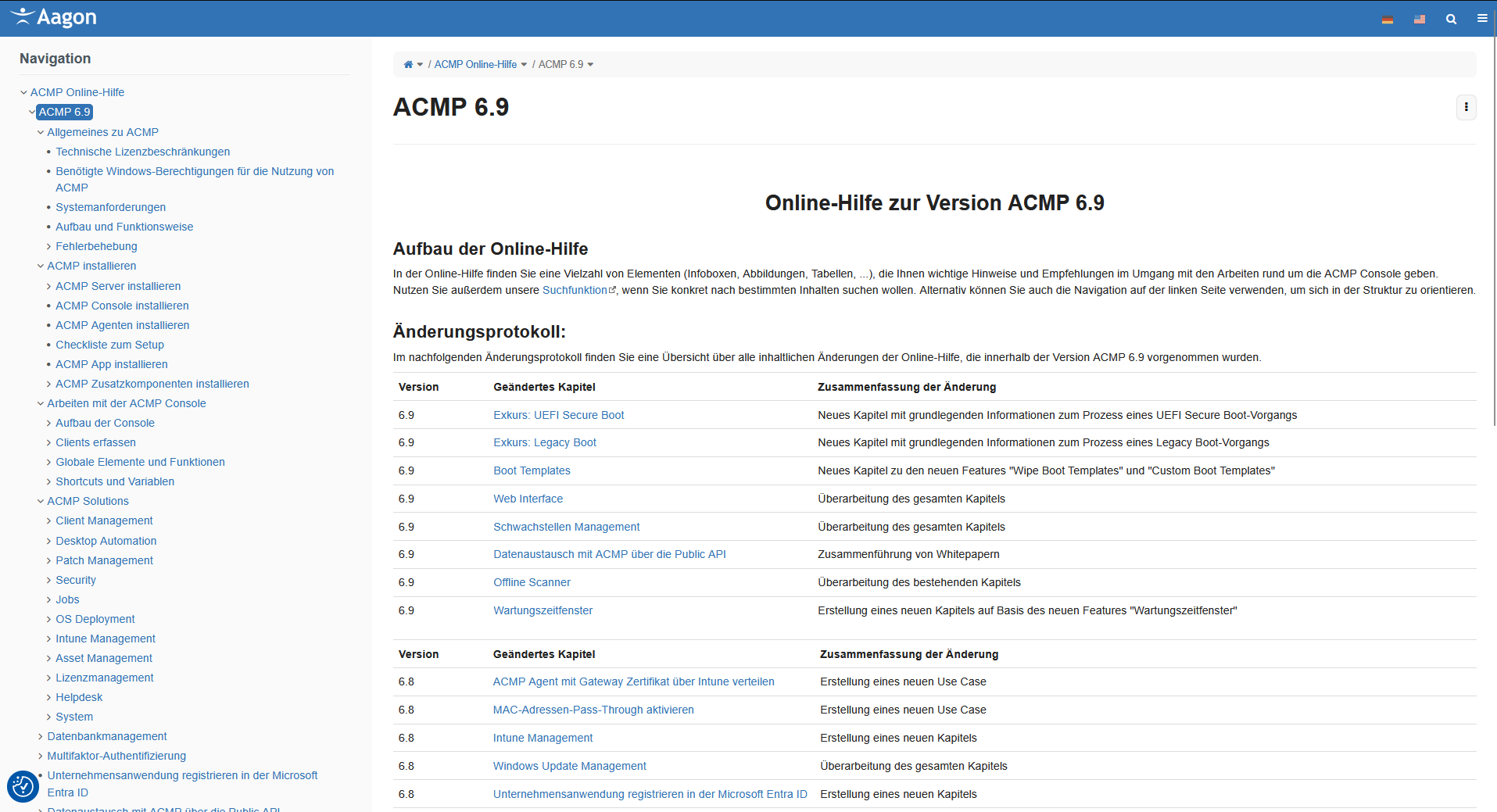Open ACMP Online-Hilfe breadcrumb dropdown arrow
Viewport: 1497px width, 812px height.
(x=524, y=65)
